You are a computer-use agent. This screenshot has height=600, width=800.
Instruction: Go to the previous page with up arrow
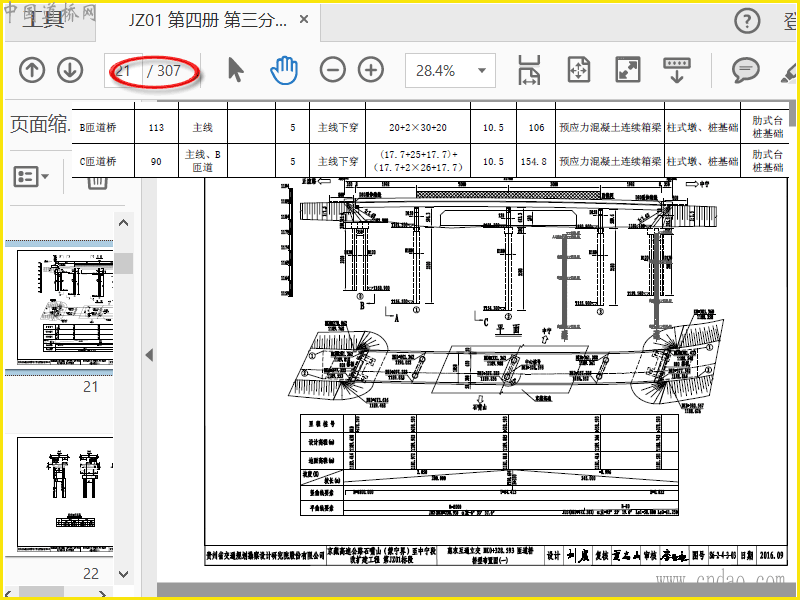pos(32,70)
